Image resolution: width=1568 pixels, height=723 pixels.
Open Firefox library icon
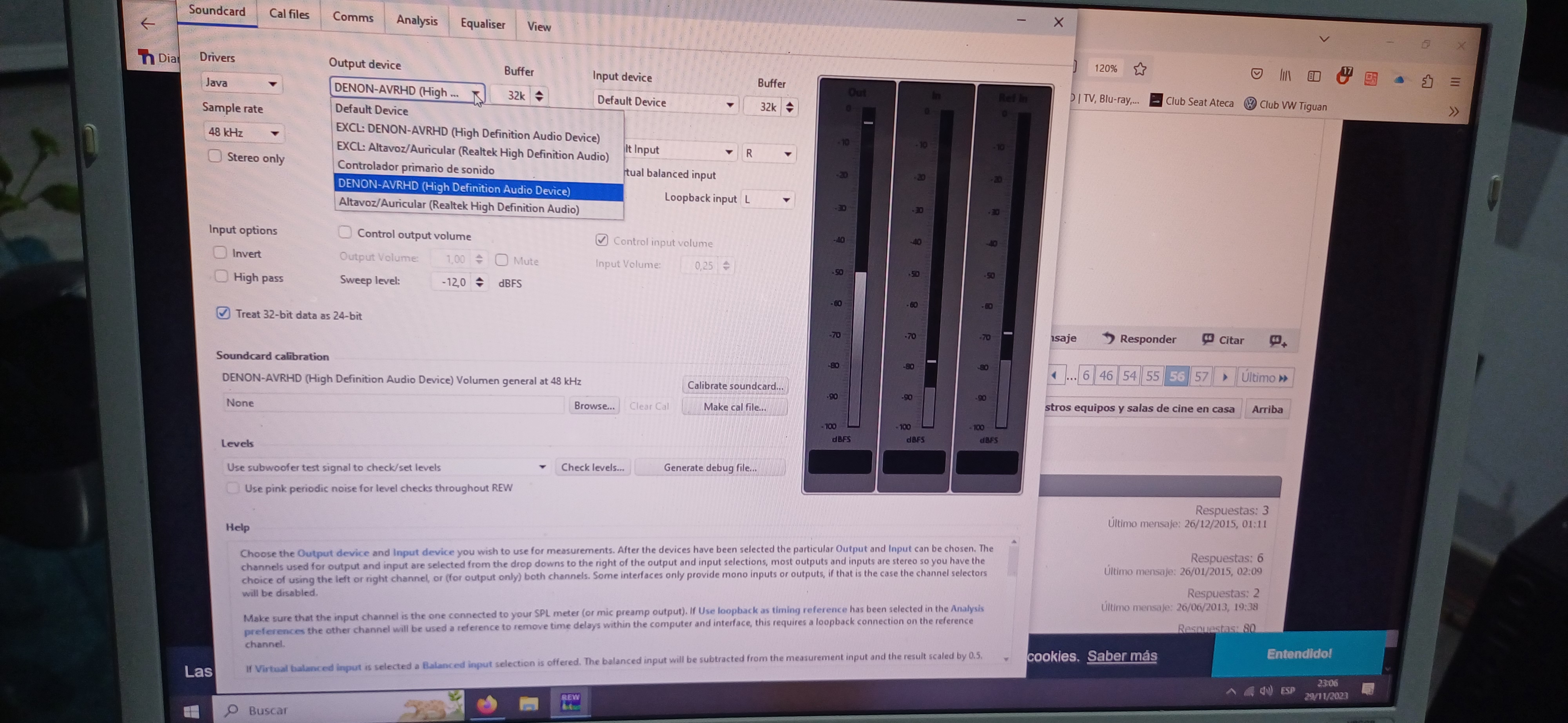(1285, 75)
